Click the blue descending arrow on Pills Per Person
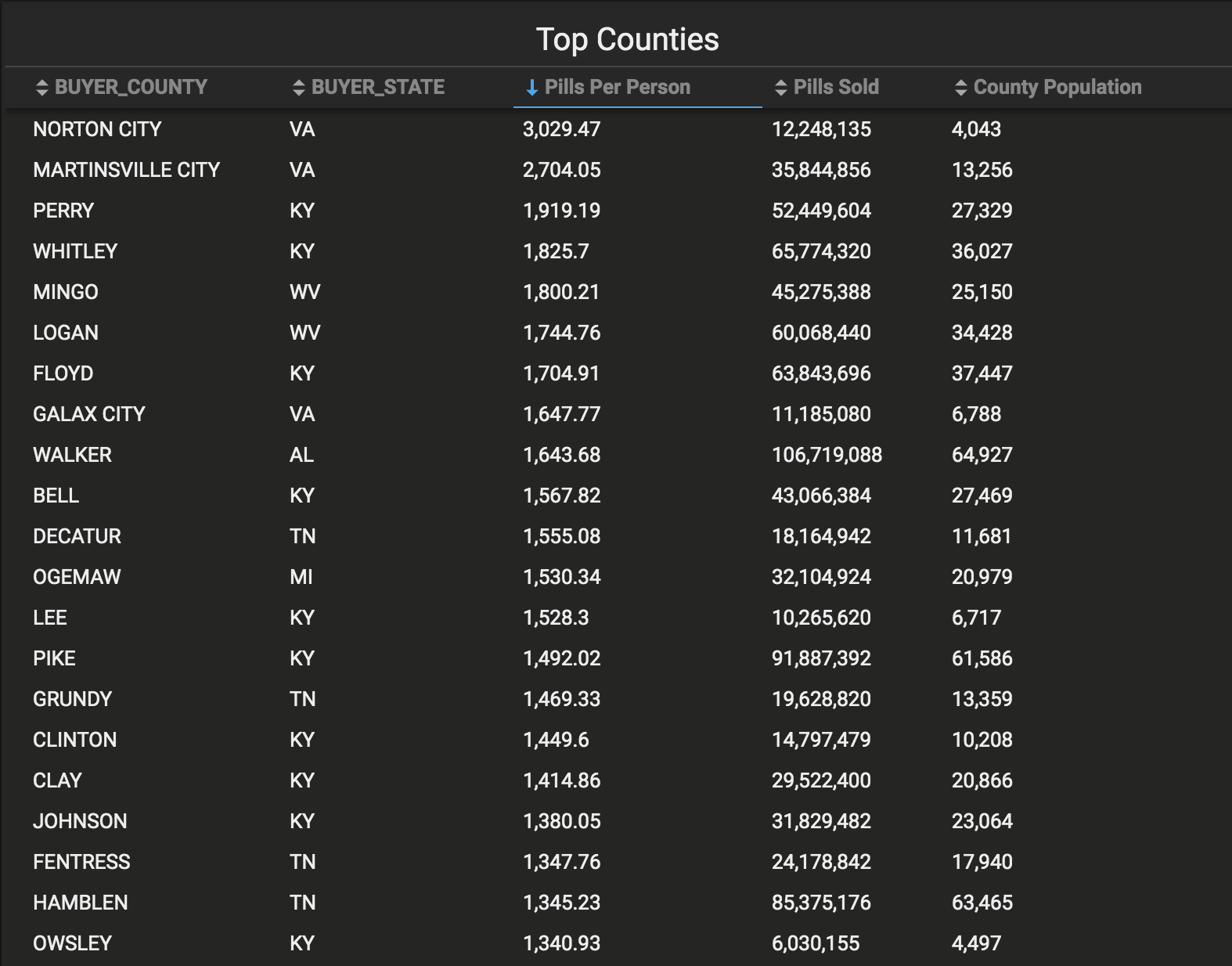 [x=532, y=88]
